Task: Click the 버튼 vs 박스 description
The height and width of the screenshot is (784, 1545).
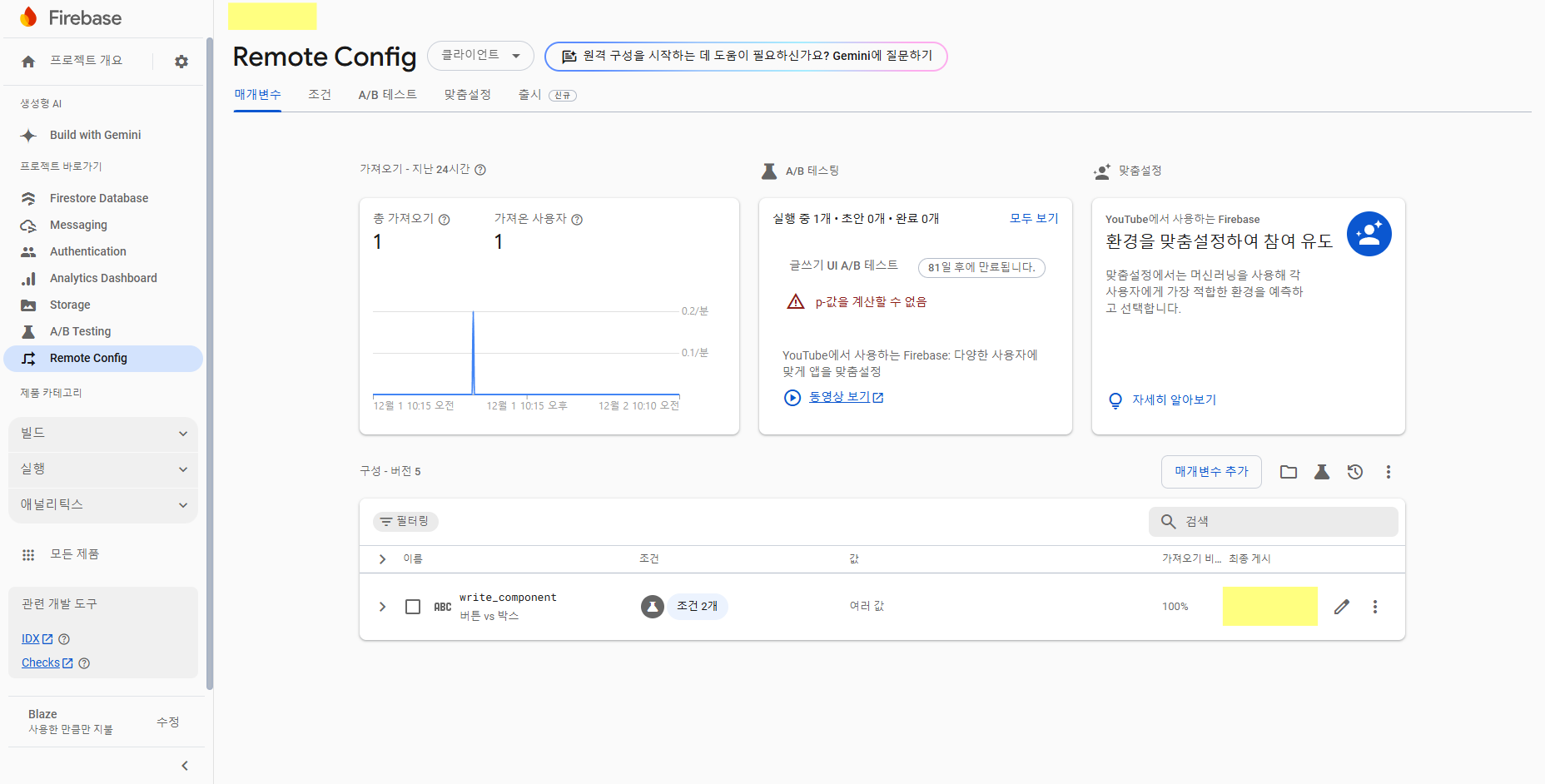Action: 489,616
